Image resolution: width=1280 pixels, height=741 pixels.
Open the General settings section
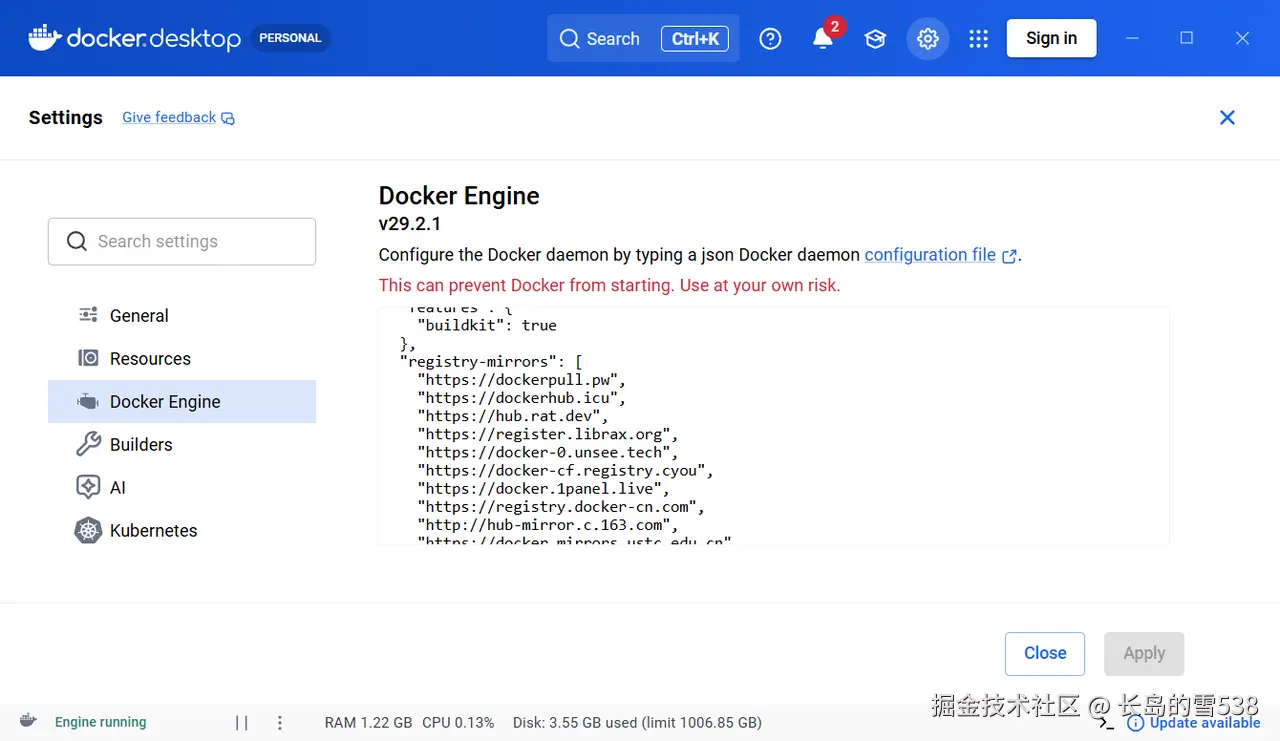[182, 315]
